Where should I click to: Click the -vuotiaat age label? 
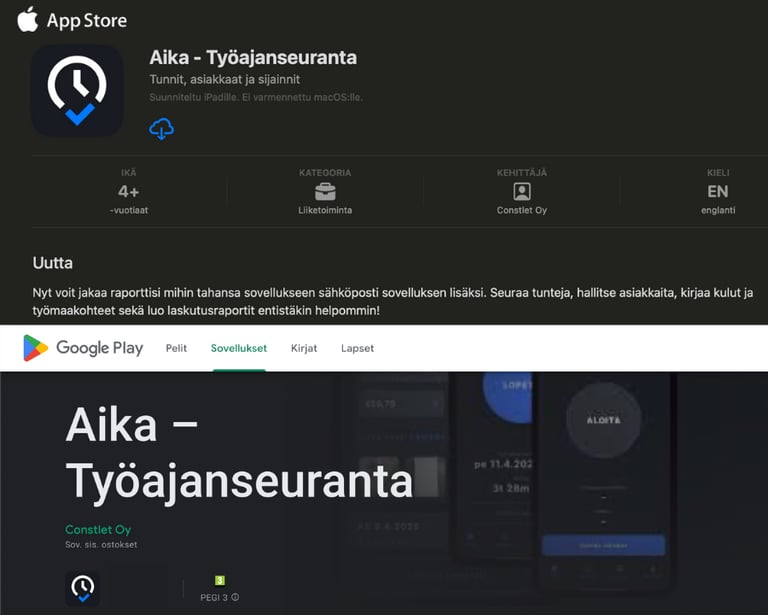click(129, 210)
